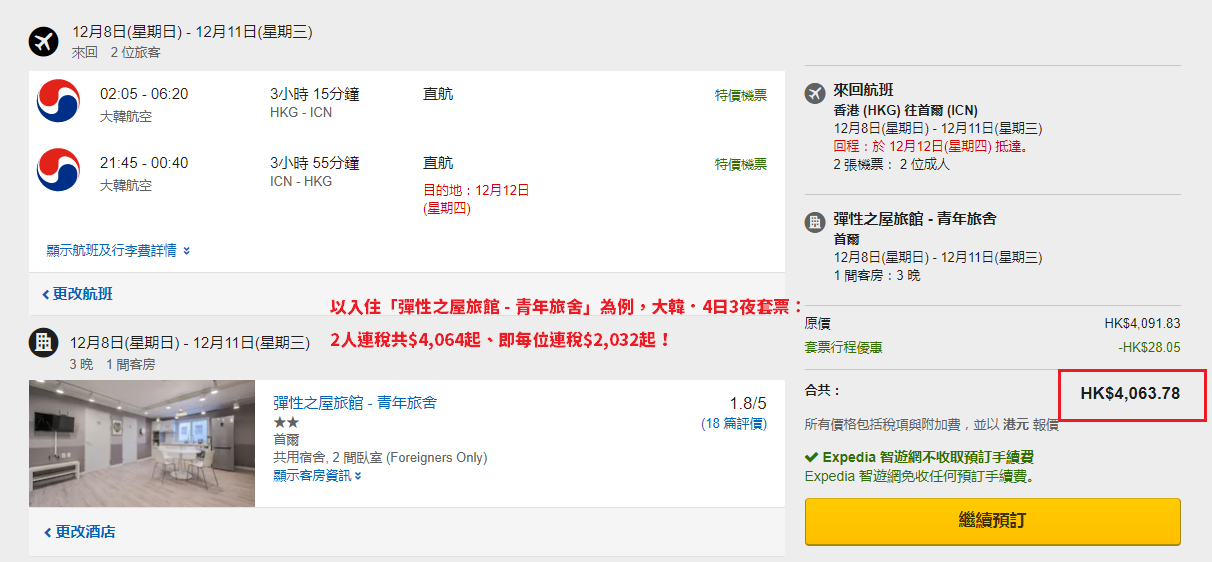Click the 2 張機票： 2 位成人 text
This screenshot has height=562, width=1212.
point(891,164)
